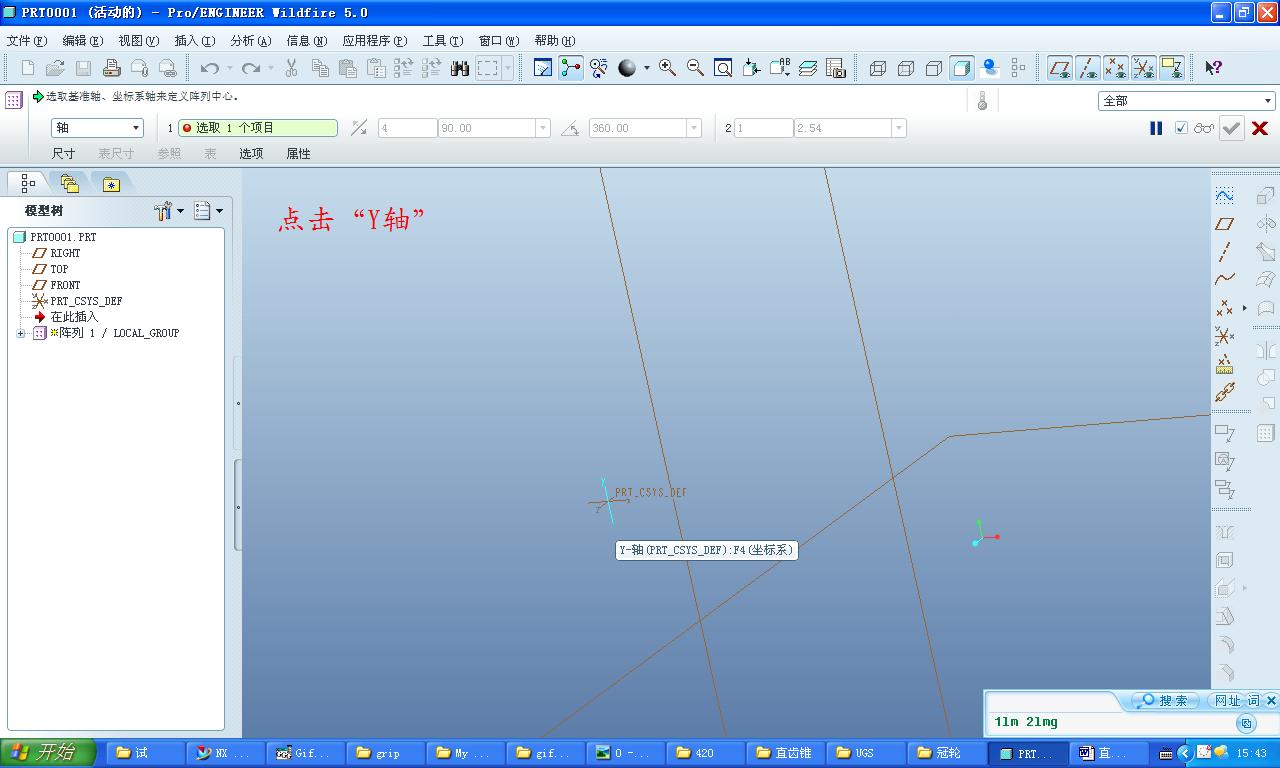The width and height of the screenshot is (1280, 768).
Task: Toggle the pattern preview checkbox
Action: pos(1181,128)
